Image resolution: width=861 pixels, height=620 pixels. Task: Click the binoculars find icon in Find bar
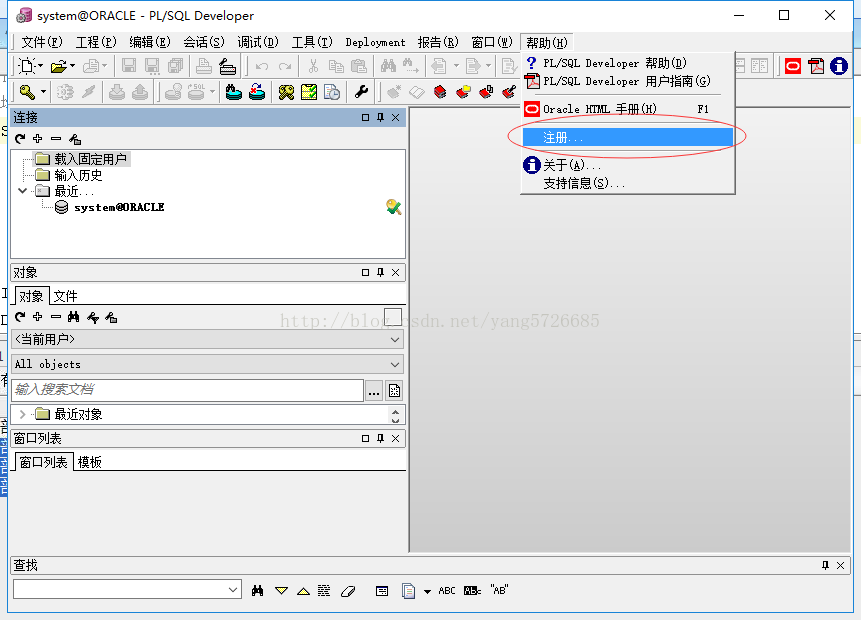click(x=259, y=590)
